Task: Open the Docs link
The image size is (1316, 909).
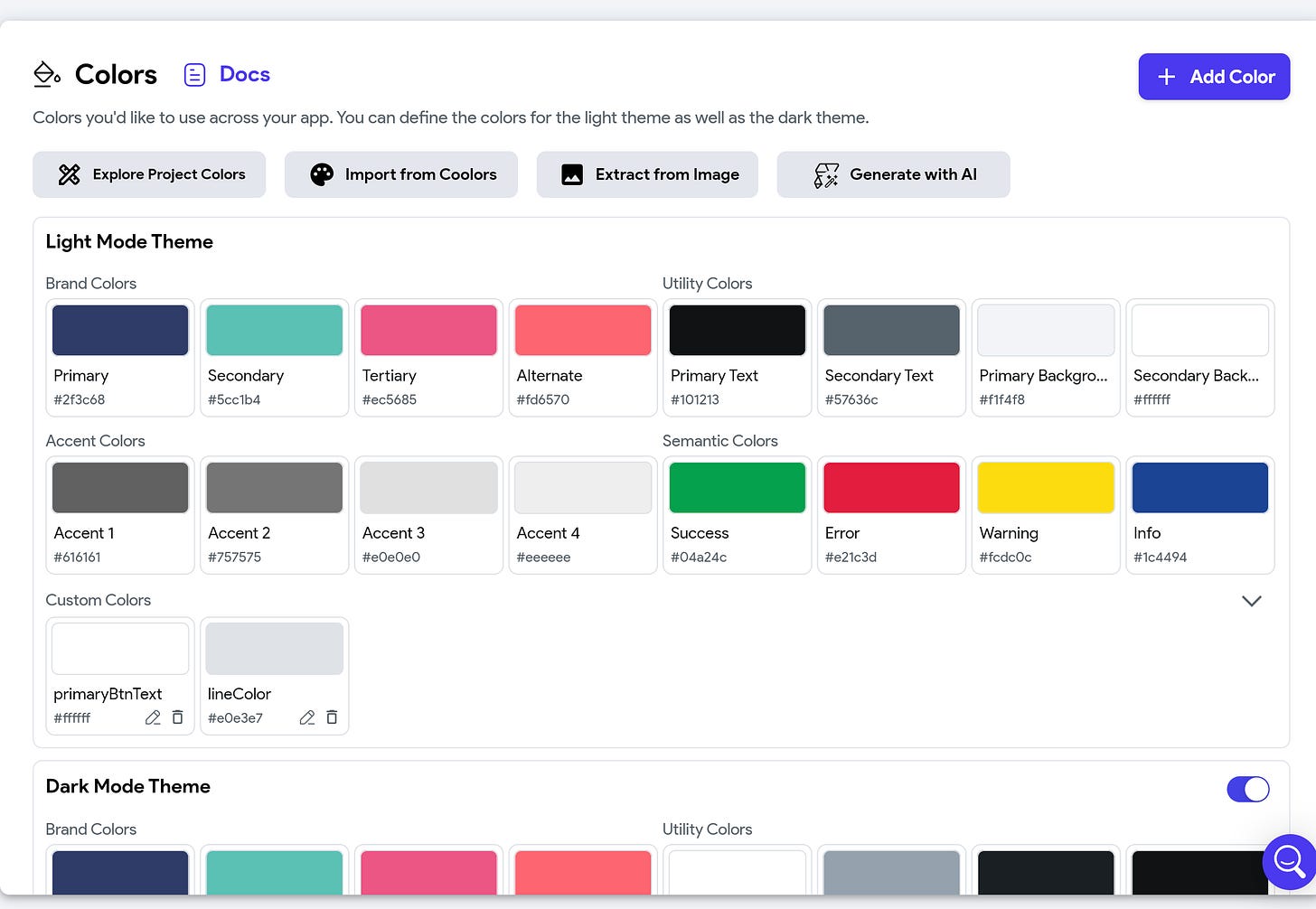Action: [244, 74]
